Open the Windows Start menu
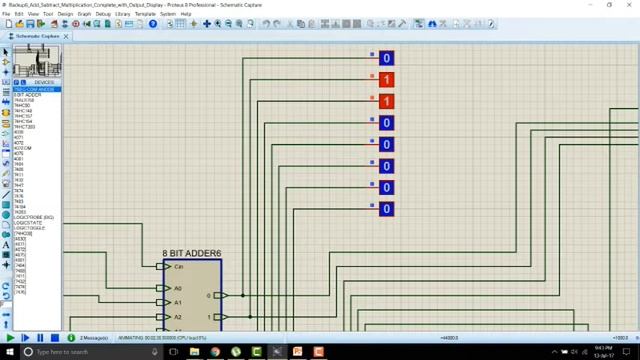640x360 pixels. pos(9,352)
